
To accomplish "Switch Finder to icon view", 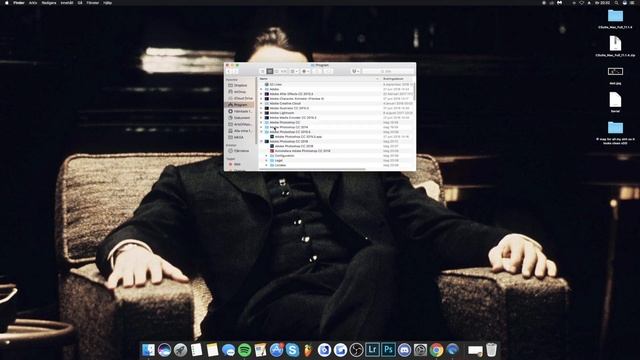I will 263,71.
